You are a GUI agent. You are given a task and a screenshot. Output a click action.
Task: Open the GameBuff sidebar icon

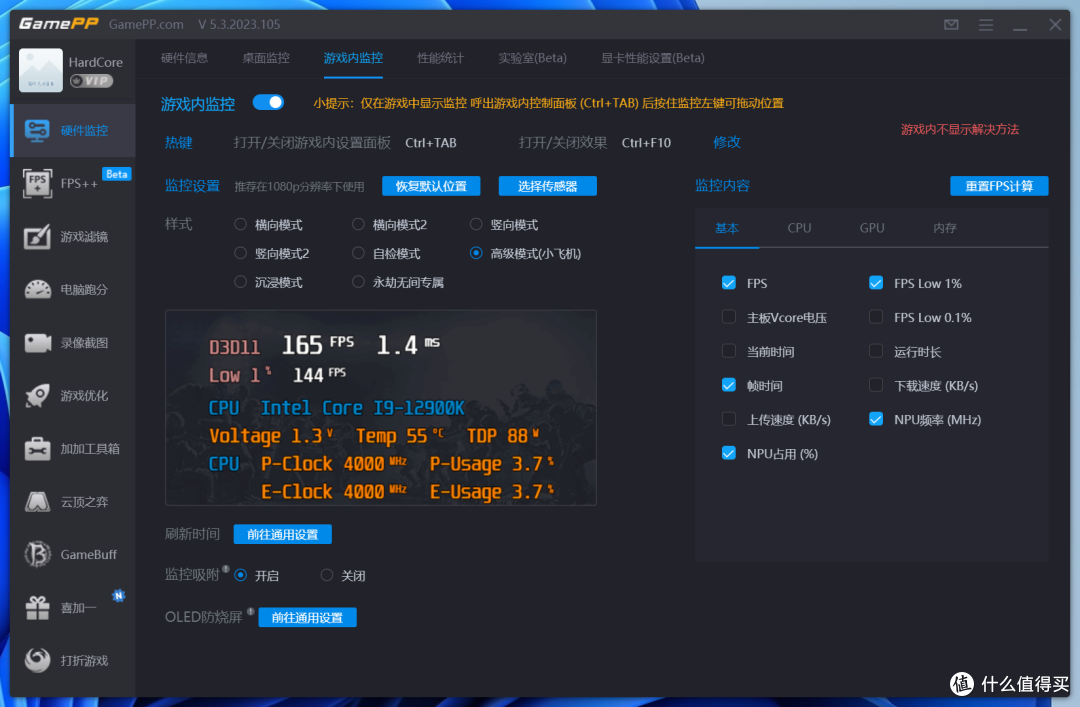coord(37,555)
